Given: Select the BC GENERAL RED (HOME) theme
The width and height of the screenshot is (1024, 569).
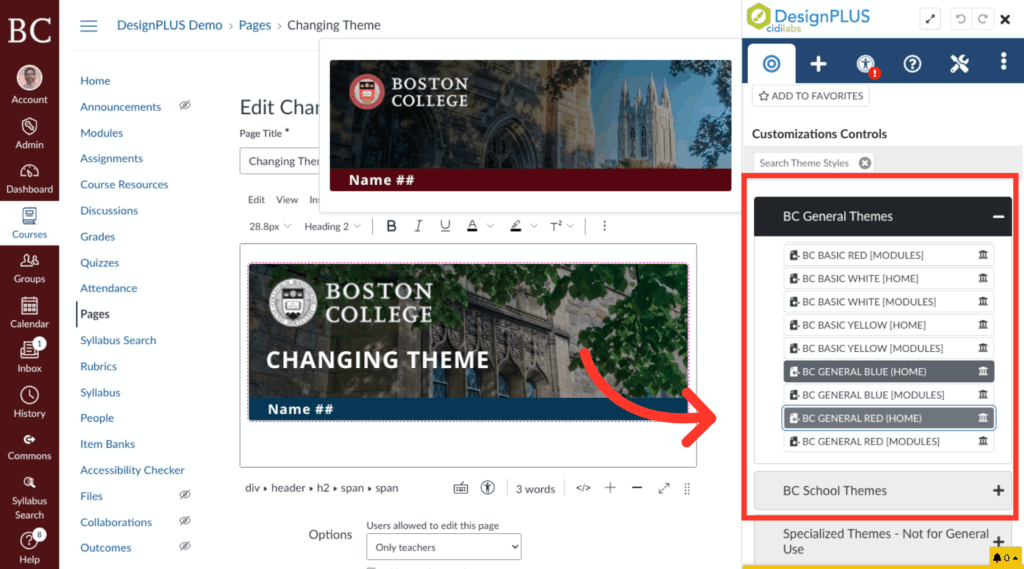Looking at the screenshot, I should (888, 418).
